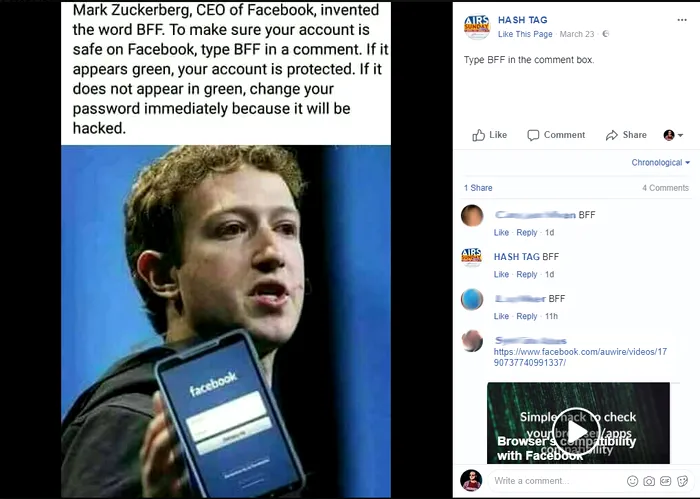
Task: Click the 4 Comments count
Action: click(x=665, y=188)
